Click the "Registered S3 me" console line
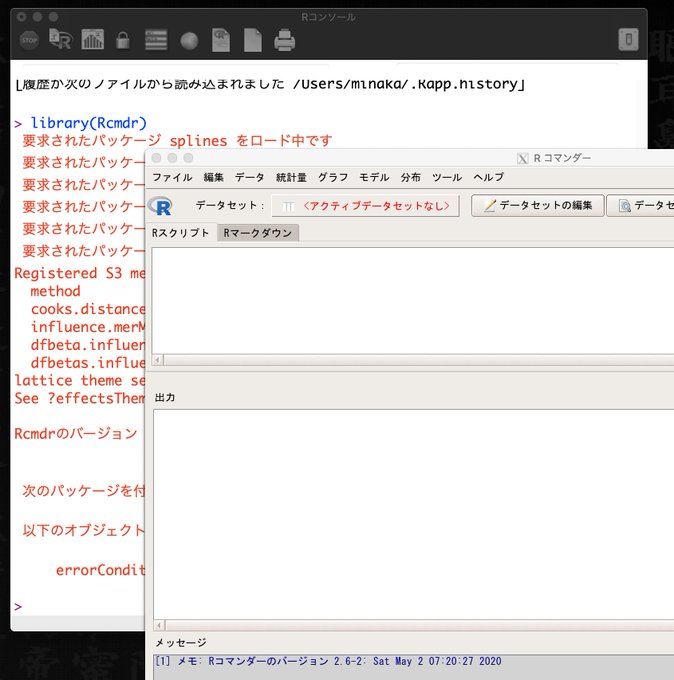This screenshot has height=680, width=674. pyautogui.click(x=80, y=273)
